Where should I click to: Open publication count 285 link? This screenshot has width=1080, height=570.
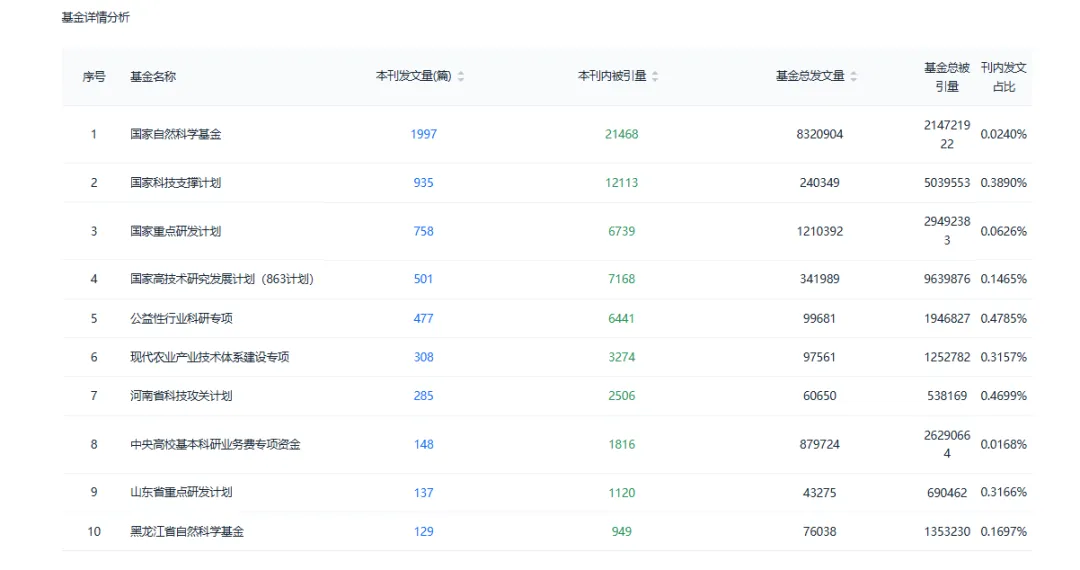pyautogui.click(x=424, y=396)
